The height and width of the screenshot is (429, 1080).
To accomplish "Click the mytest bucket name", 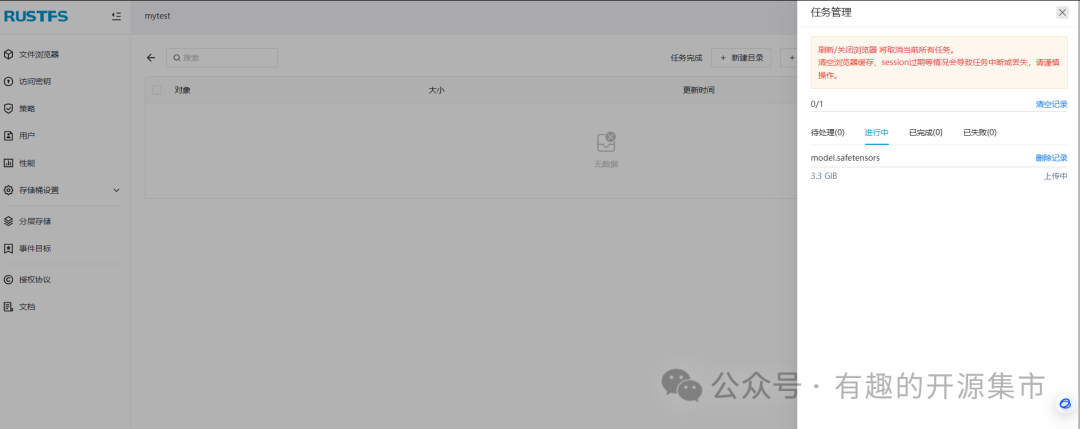I will click(157, 16).
